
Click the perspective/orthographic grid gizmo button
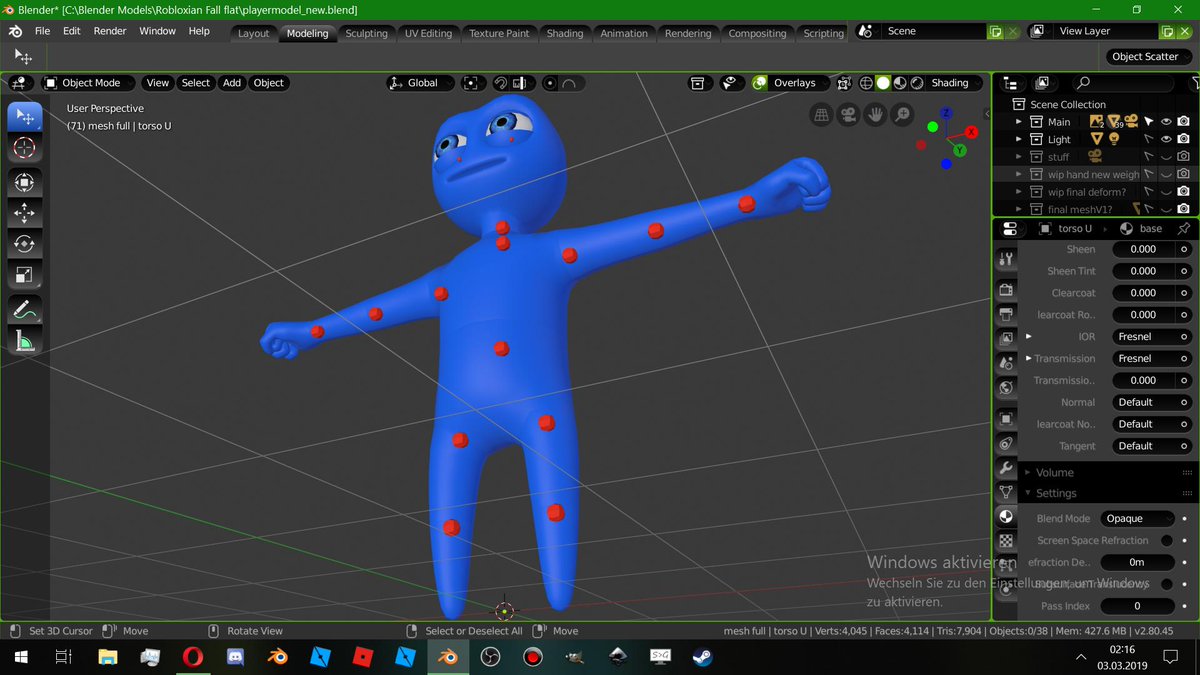(821, 114)
